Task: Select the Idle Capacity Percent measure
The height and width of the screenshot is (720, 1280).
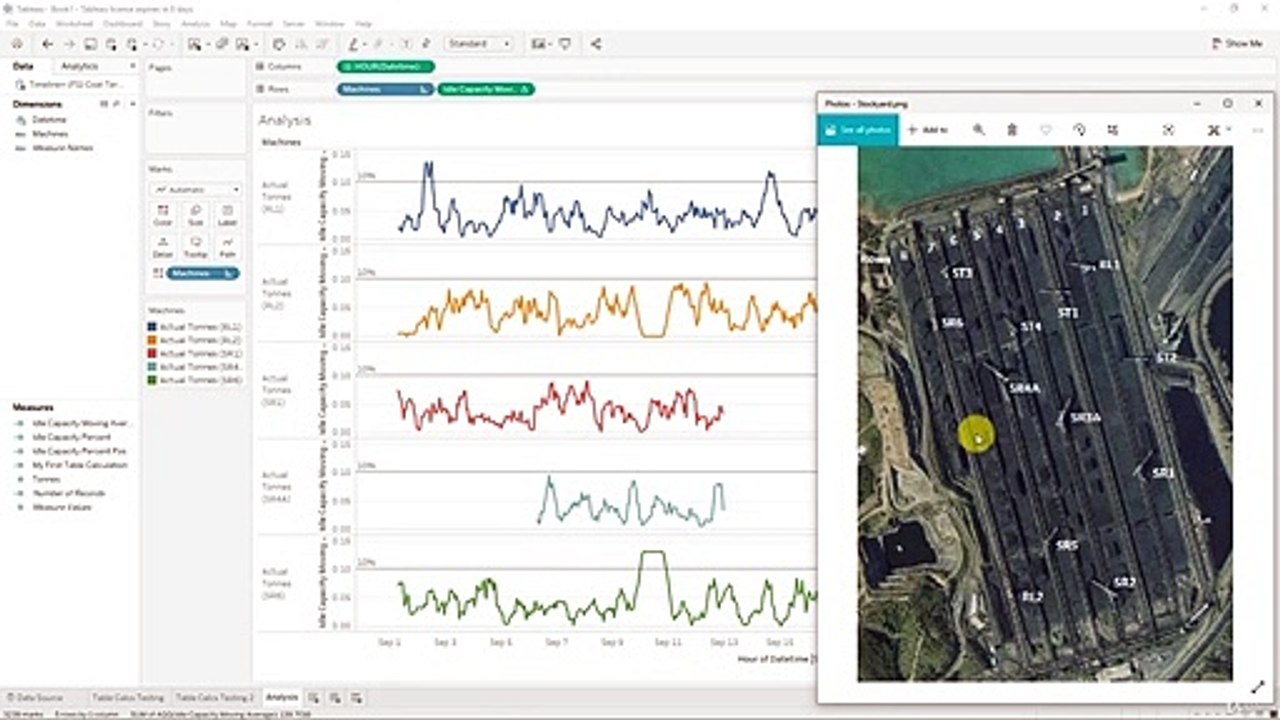Action: click(72, 437)
